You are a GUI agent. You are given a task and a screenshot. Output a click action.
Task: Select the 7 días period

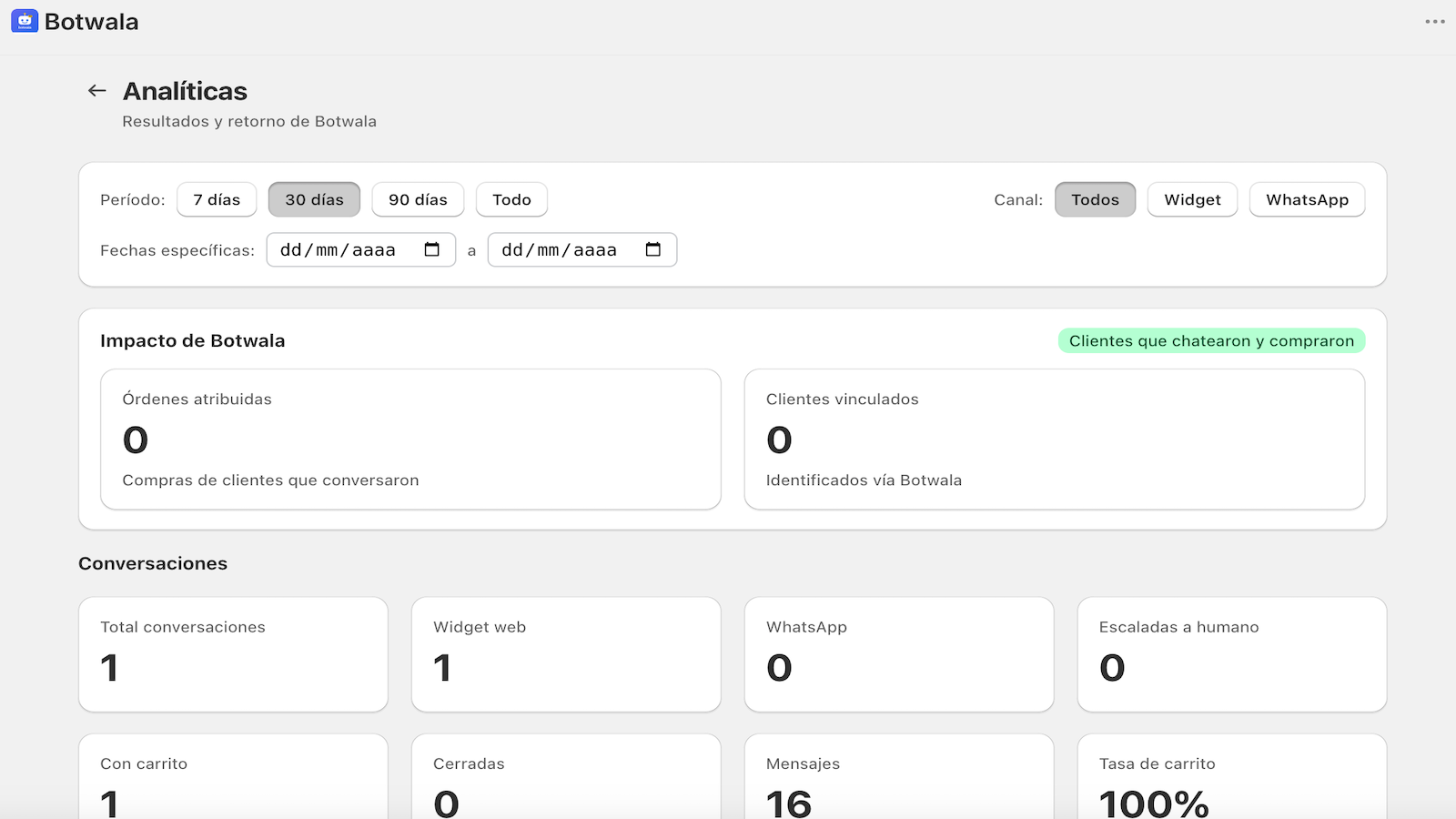(x=217, y=199)
